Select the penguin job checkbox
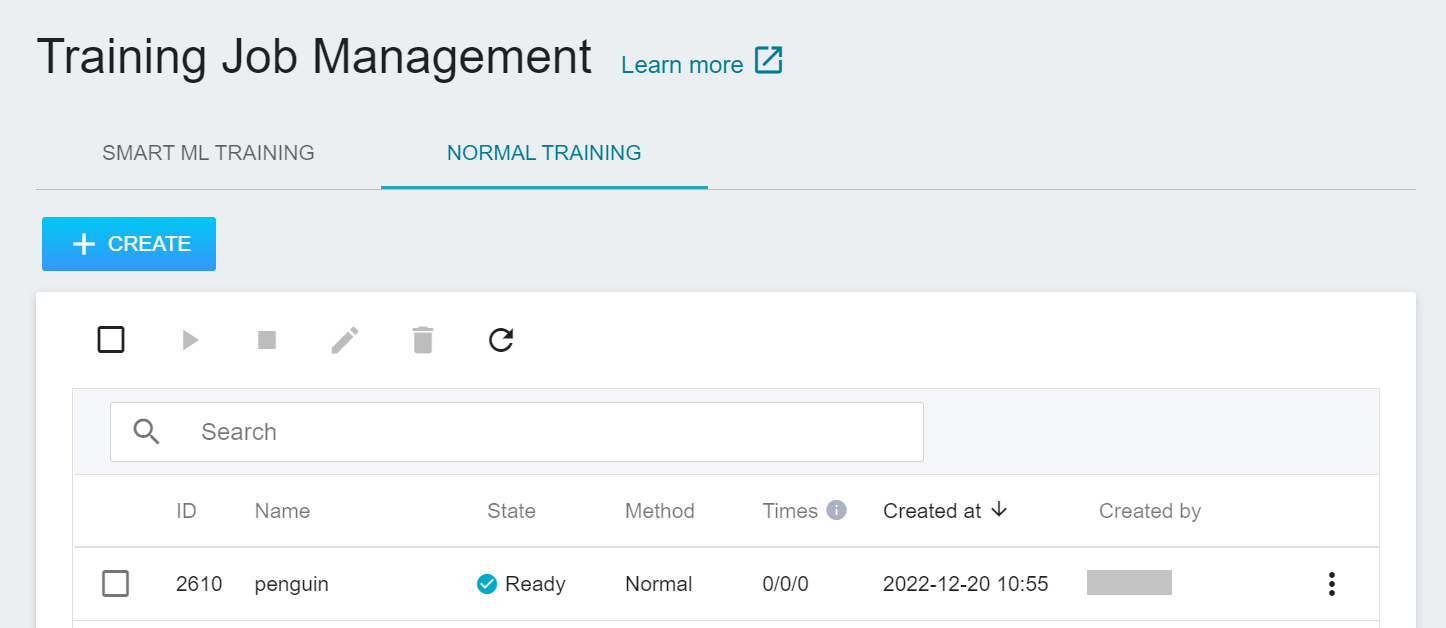 116,584
